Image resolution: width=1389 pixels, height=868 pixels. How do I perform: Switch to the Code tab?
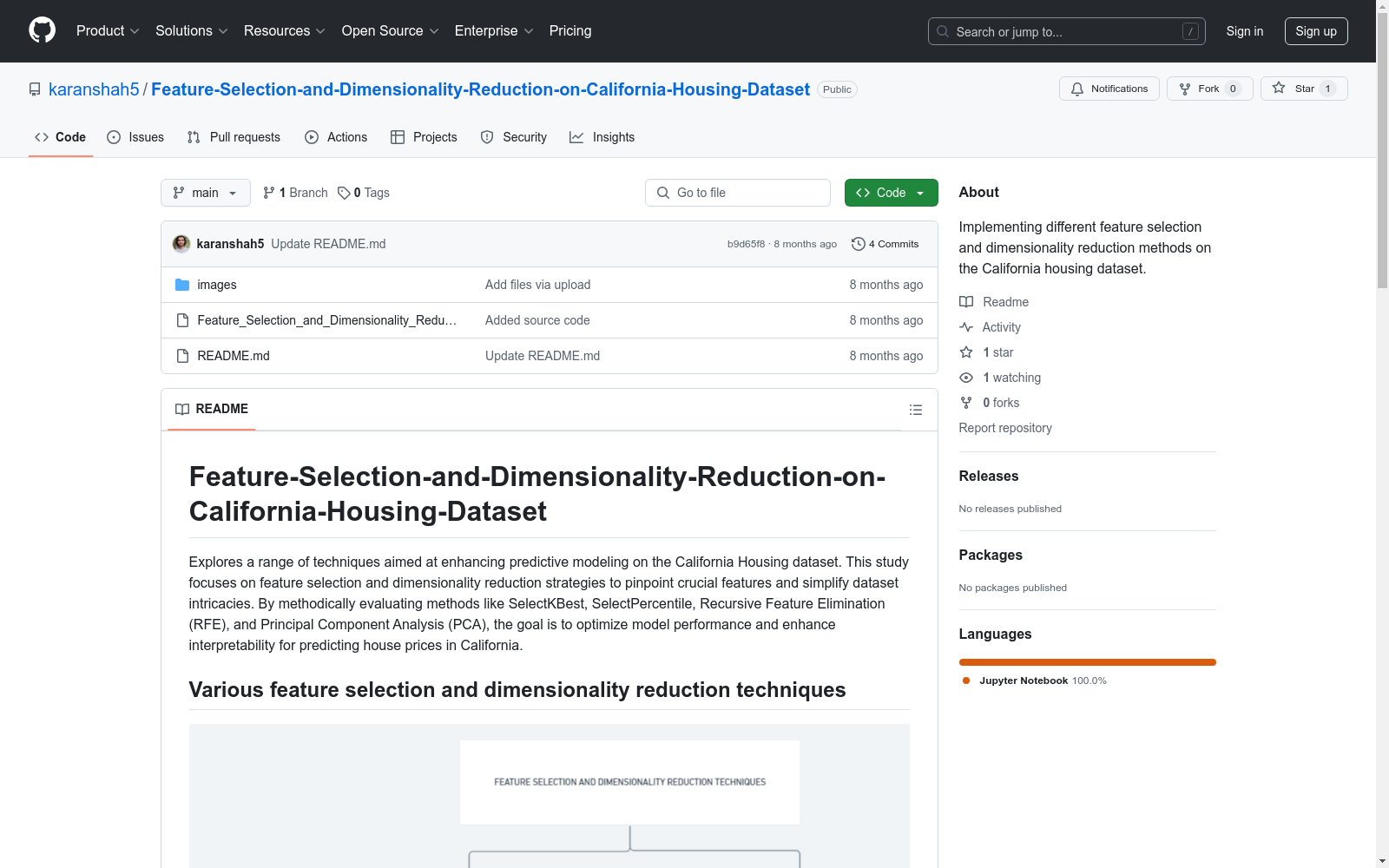click(x=61, y=137)
